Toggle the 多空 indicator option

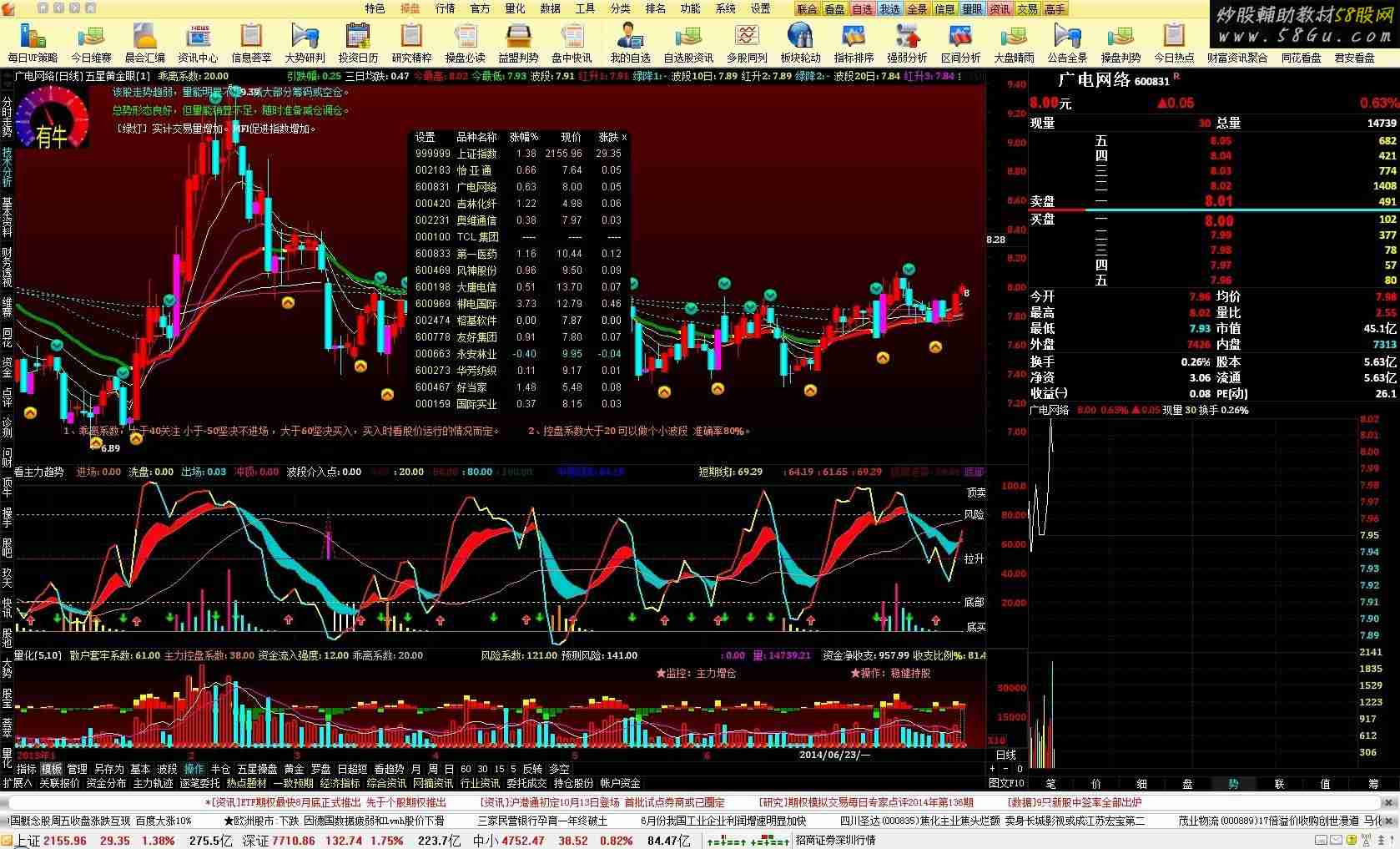(559, 769)
